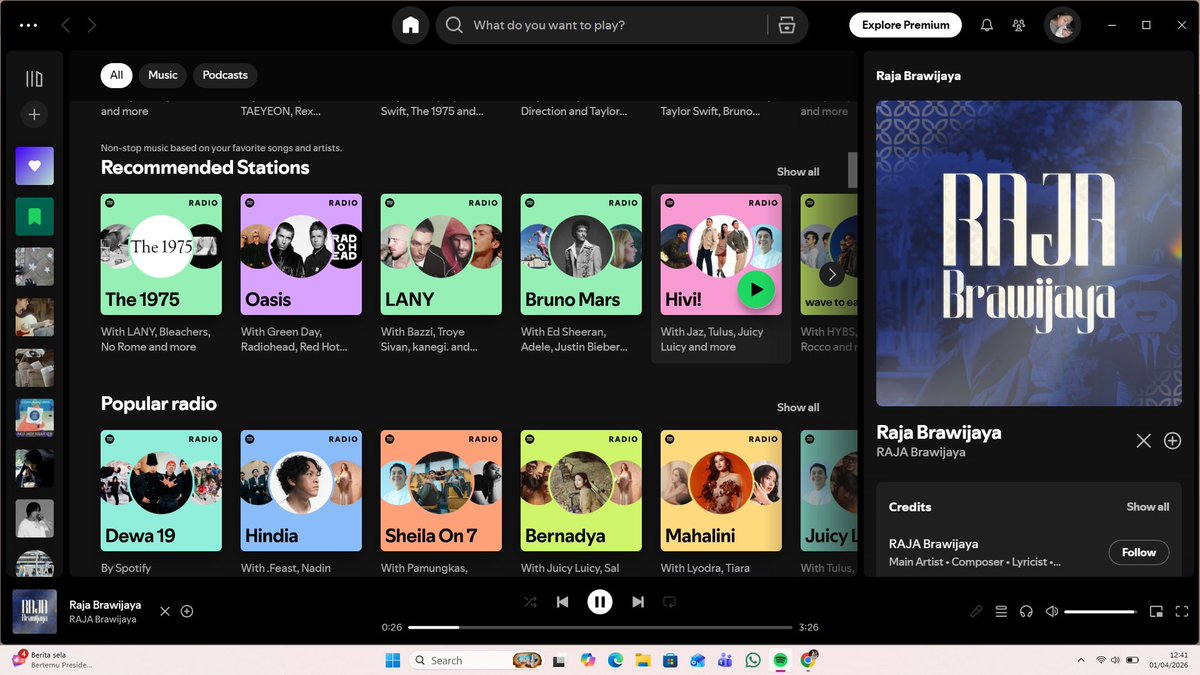Adjust the volume slider
Viewport: 1200px width, 675px height.
tap(1100, 611)
